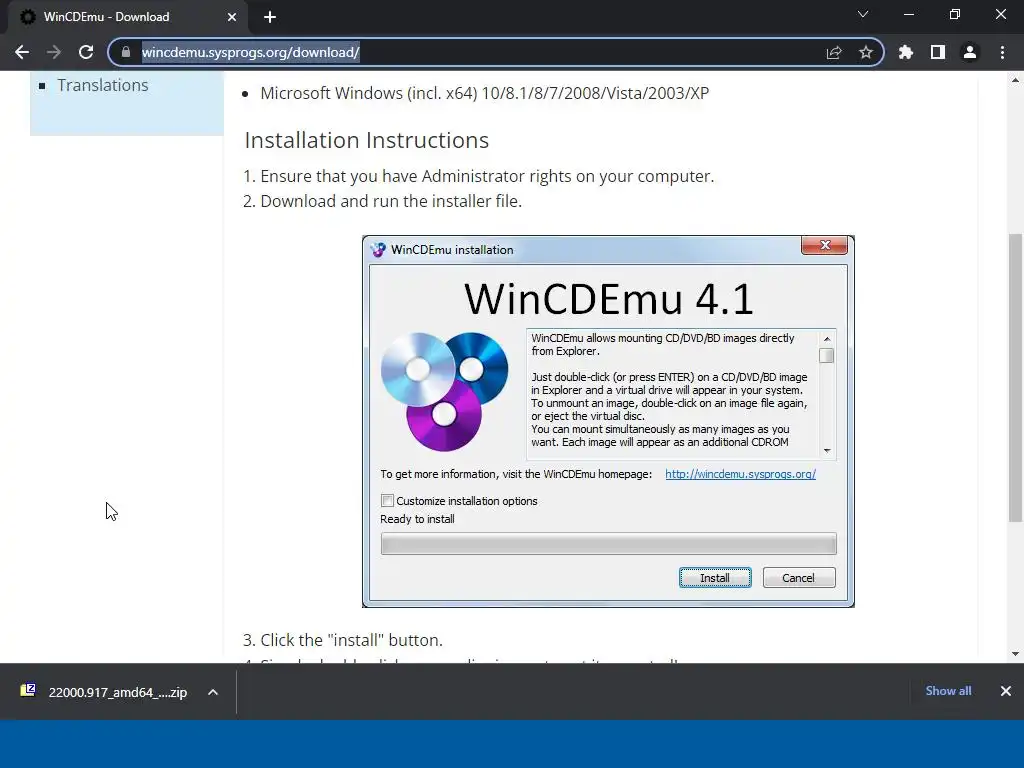Click the page scrollbar up arrow
Viewport: 1024px width, 768px height.
[x=1015, y=81]
